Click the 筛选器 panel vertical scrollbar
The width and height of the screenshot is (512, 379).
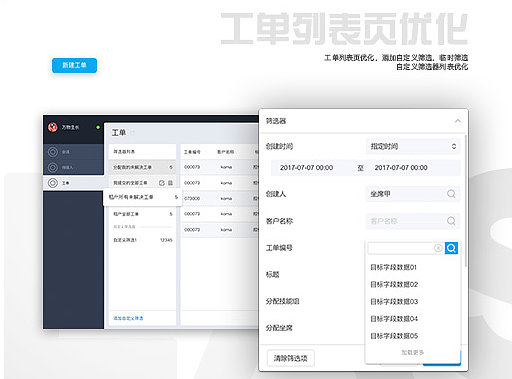(465, 201)
